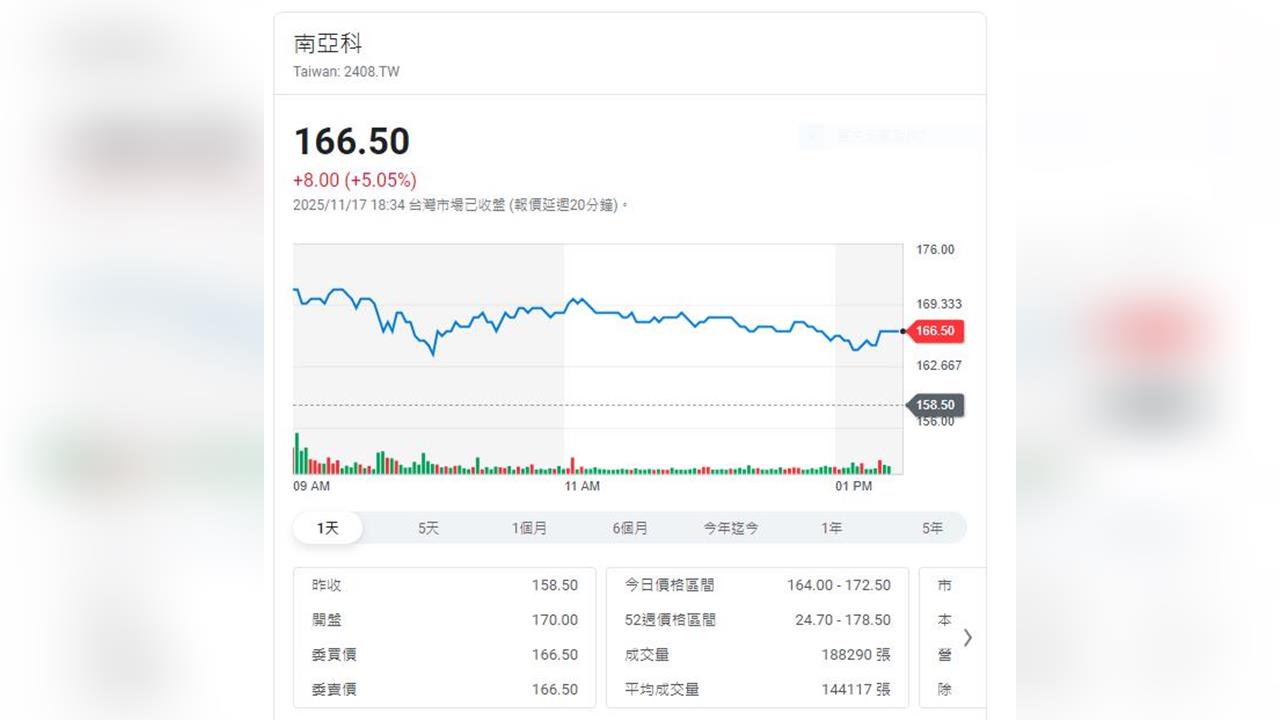Expand more statistics with the right chevron
1280x720 pixels.
point(967,637)
